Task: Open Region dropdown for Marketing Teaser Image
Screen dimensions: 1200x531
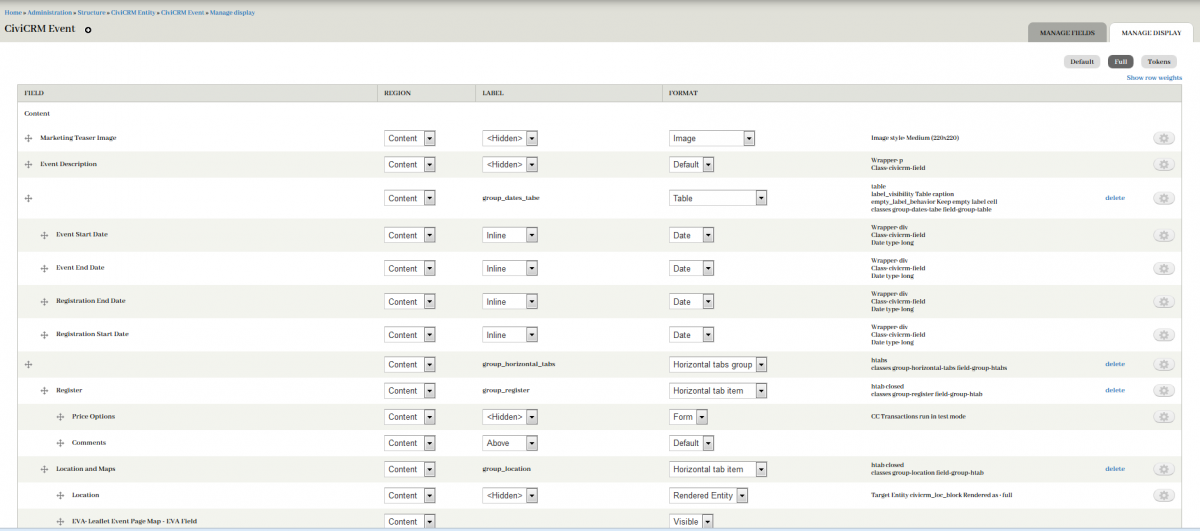Action: point(410,138)
